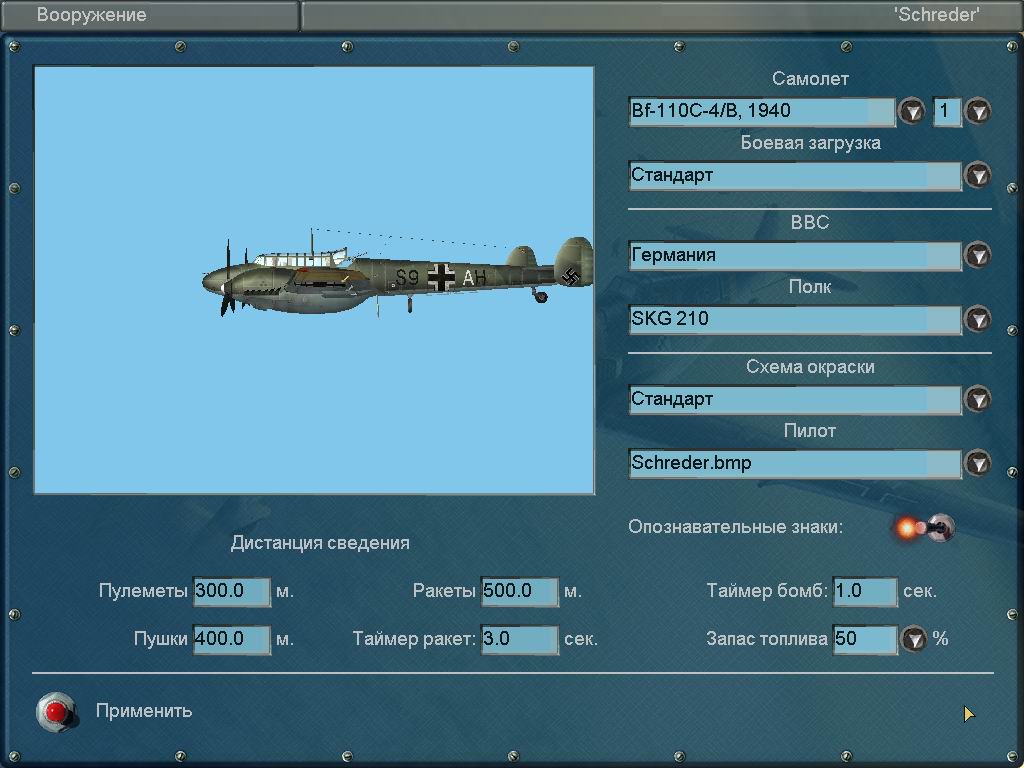Click the Пушки convergence field 400.0
1024x768 pixels.
coord(232,639)
